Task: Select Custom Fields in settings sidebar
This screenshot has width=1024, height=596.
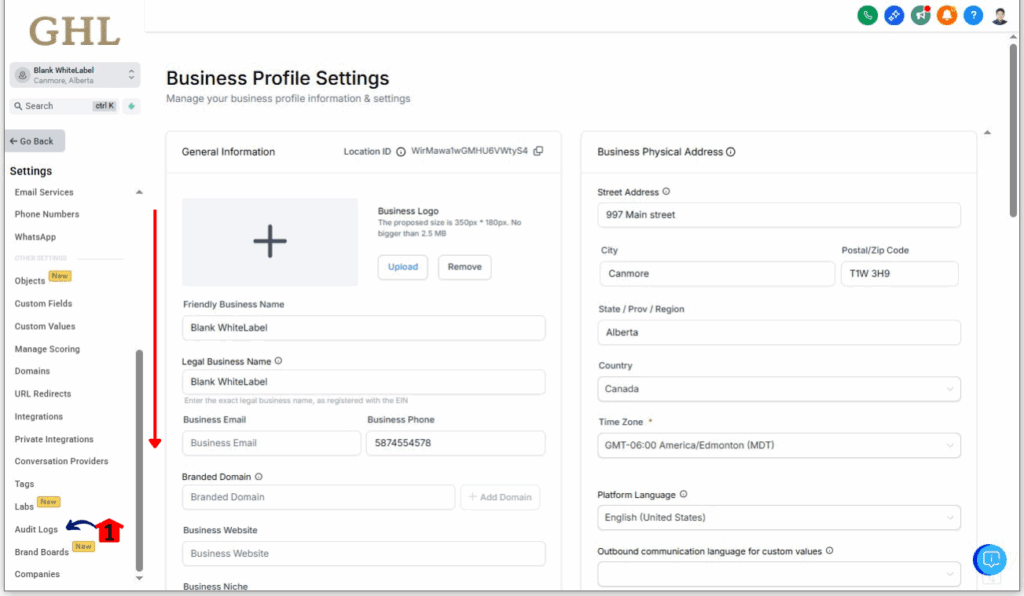Action: pyautogui.click(x=43, y=304)
